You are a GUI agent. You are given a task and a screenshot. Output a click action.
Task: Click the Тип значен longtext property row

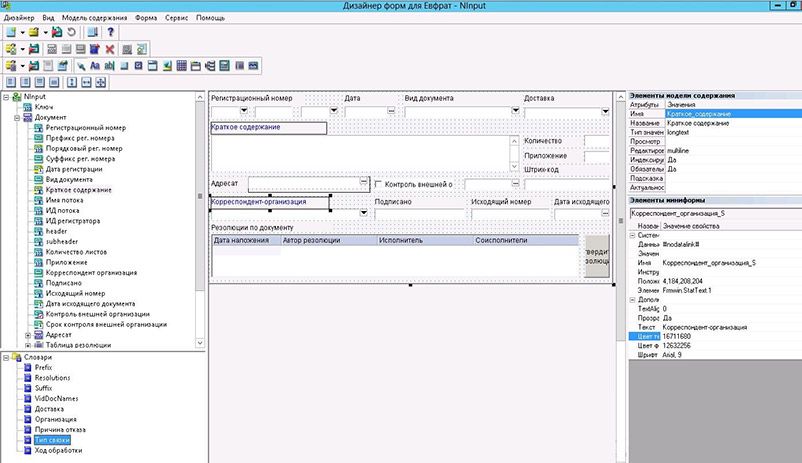tap(715, 133)
